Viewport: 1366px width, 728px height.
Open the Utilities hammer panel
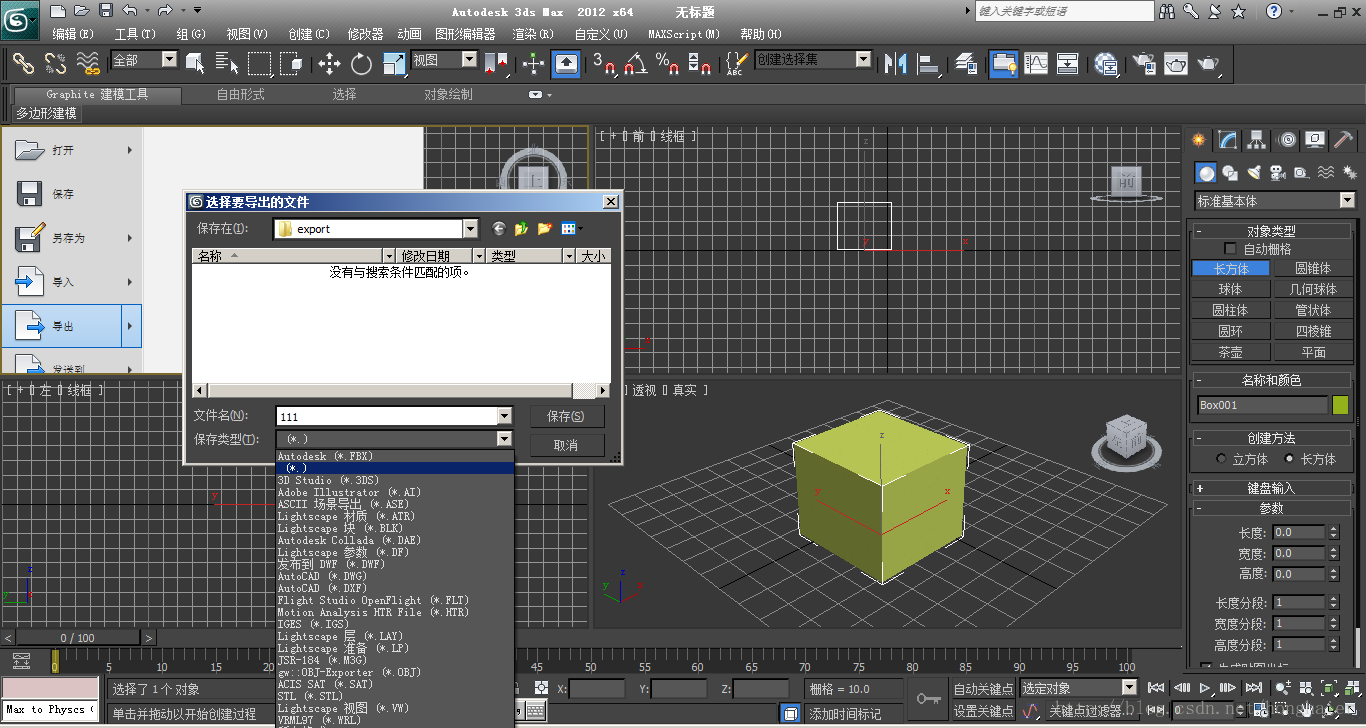[x=1343, y=140]
